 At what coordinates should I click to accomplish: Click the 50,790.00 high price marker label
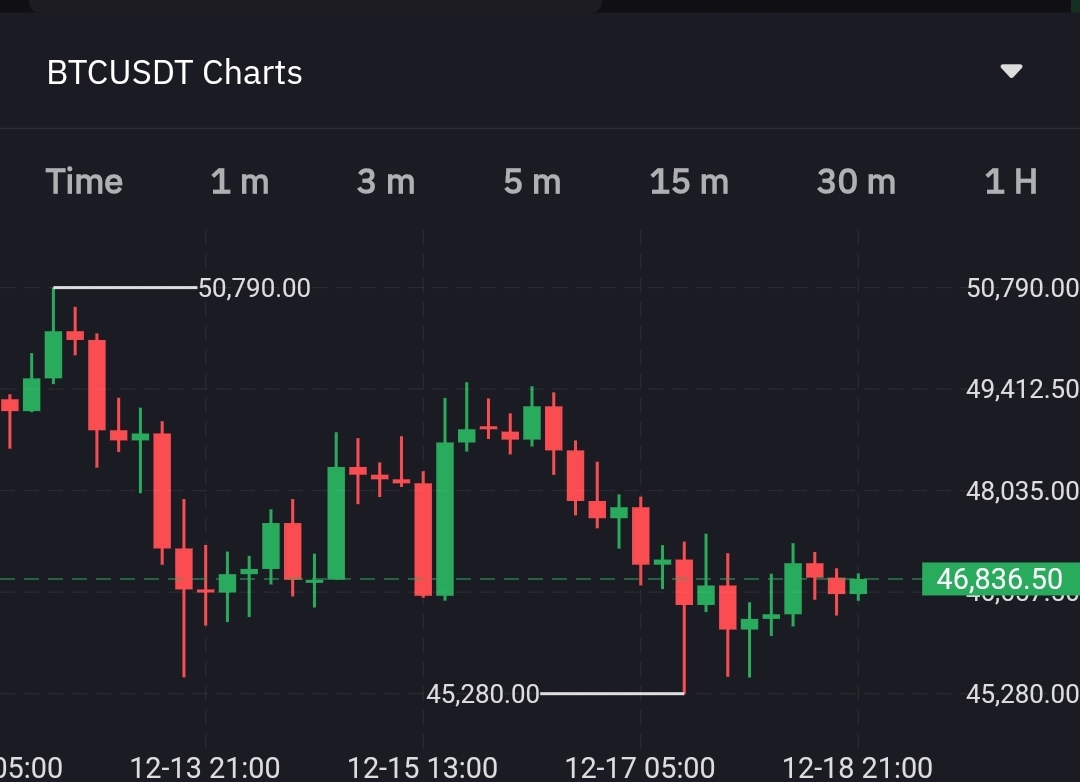pyautogui.click(x=255, y=288)
